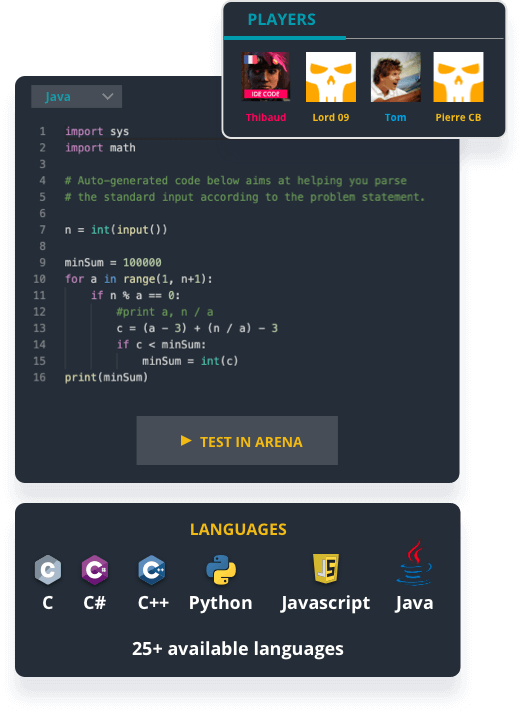Click the Java coffee cup logo
Image resolution: width=524 pixels, height=712 pixels.
point(414,562)
